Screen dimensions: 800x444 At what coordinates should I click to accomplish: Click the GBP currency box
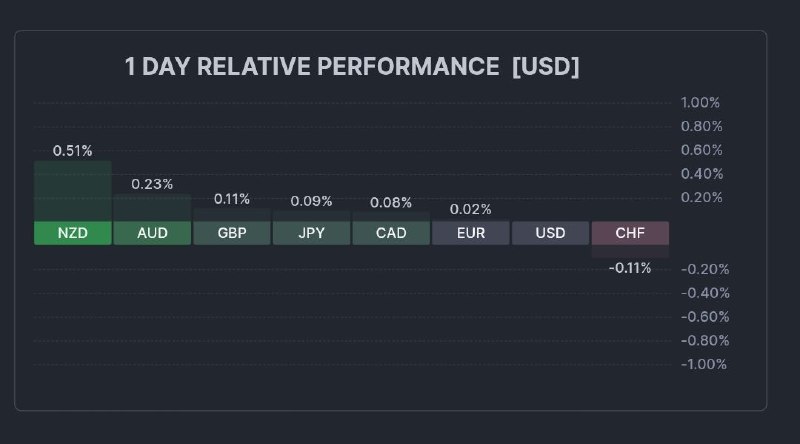232,233
